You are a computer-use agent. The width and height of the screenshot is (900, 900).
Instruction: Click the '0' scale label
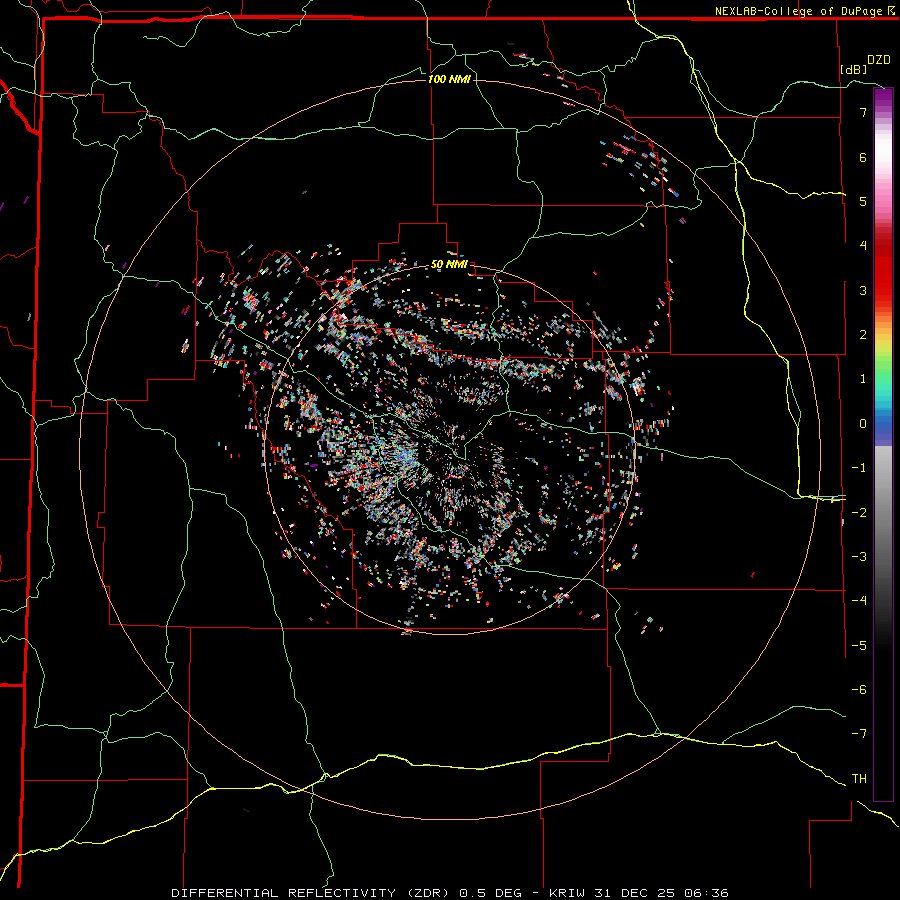point(863,424)
